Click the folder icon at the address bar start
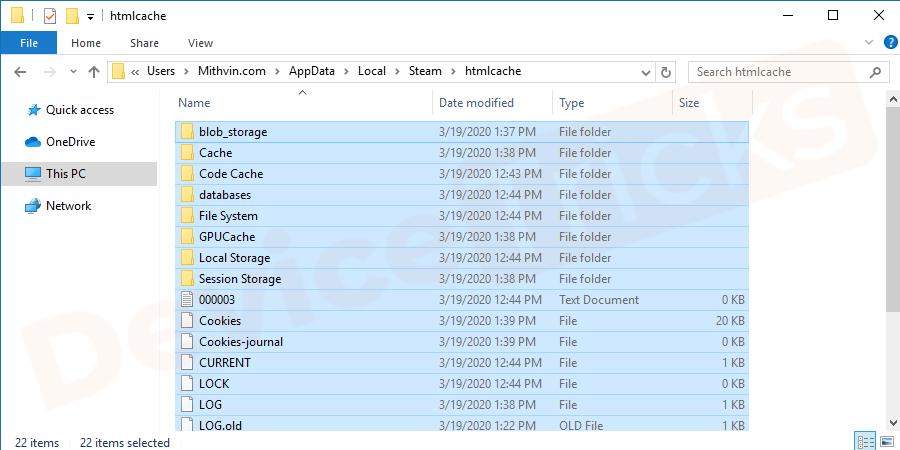The height and width of the screenshot is (450, 900). click(119, 72)
